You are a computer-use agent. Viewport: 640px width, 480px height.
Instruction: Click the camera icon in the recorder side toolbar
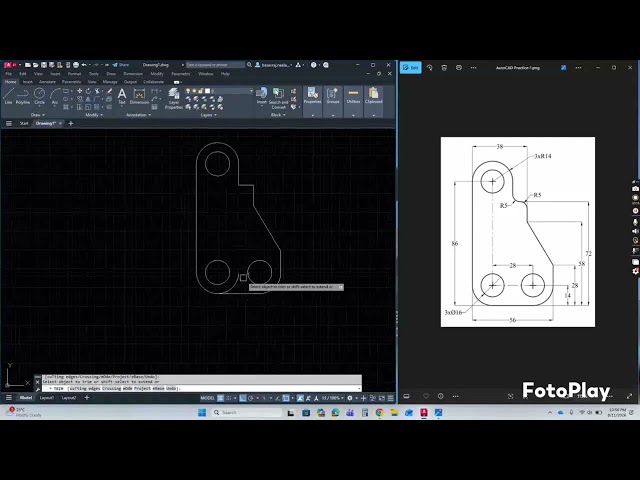(635, 189)
